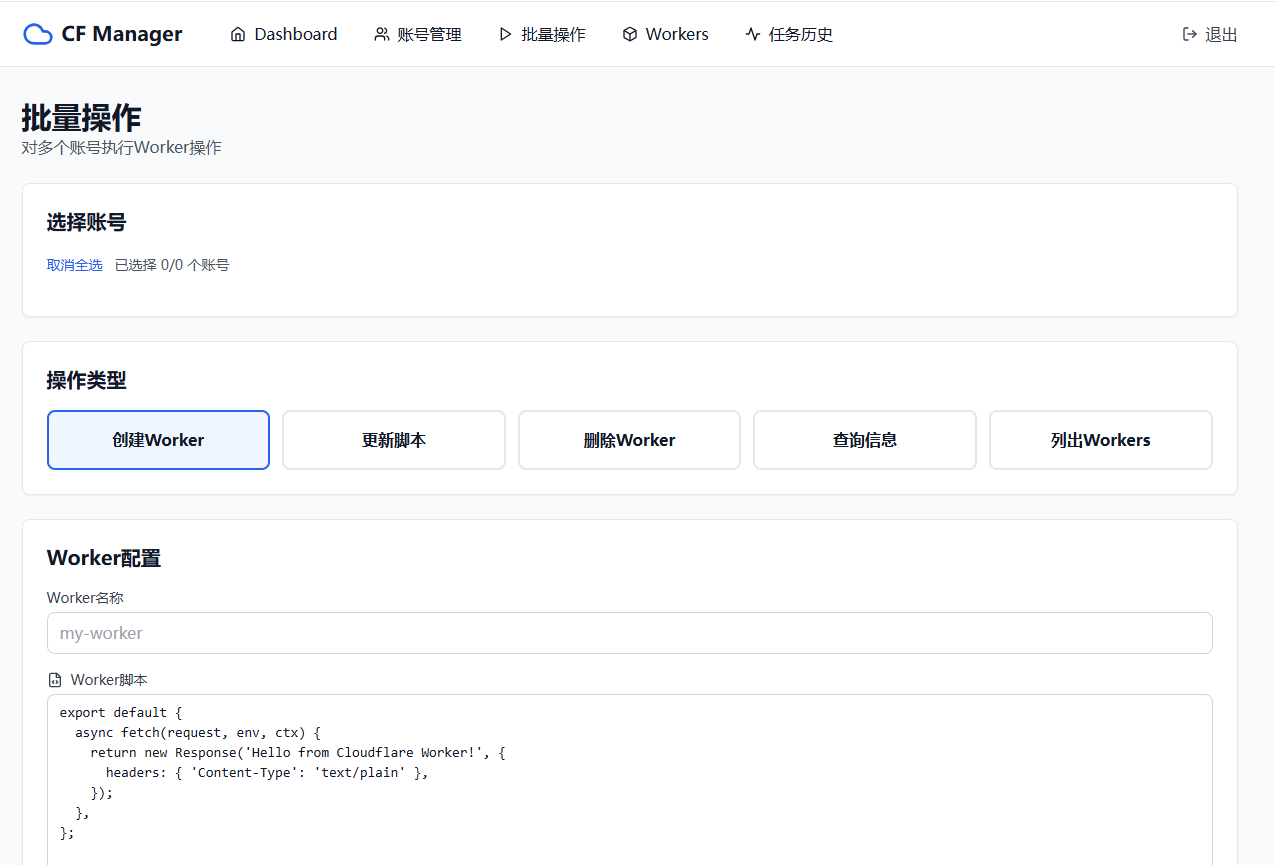
Task: Click the 任务历史 activity pulse icon
Action: pyautogui.click(x=753, y=34)
